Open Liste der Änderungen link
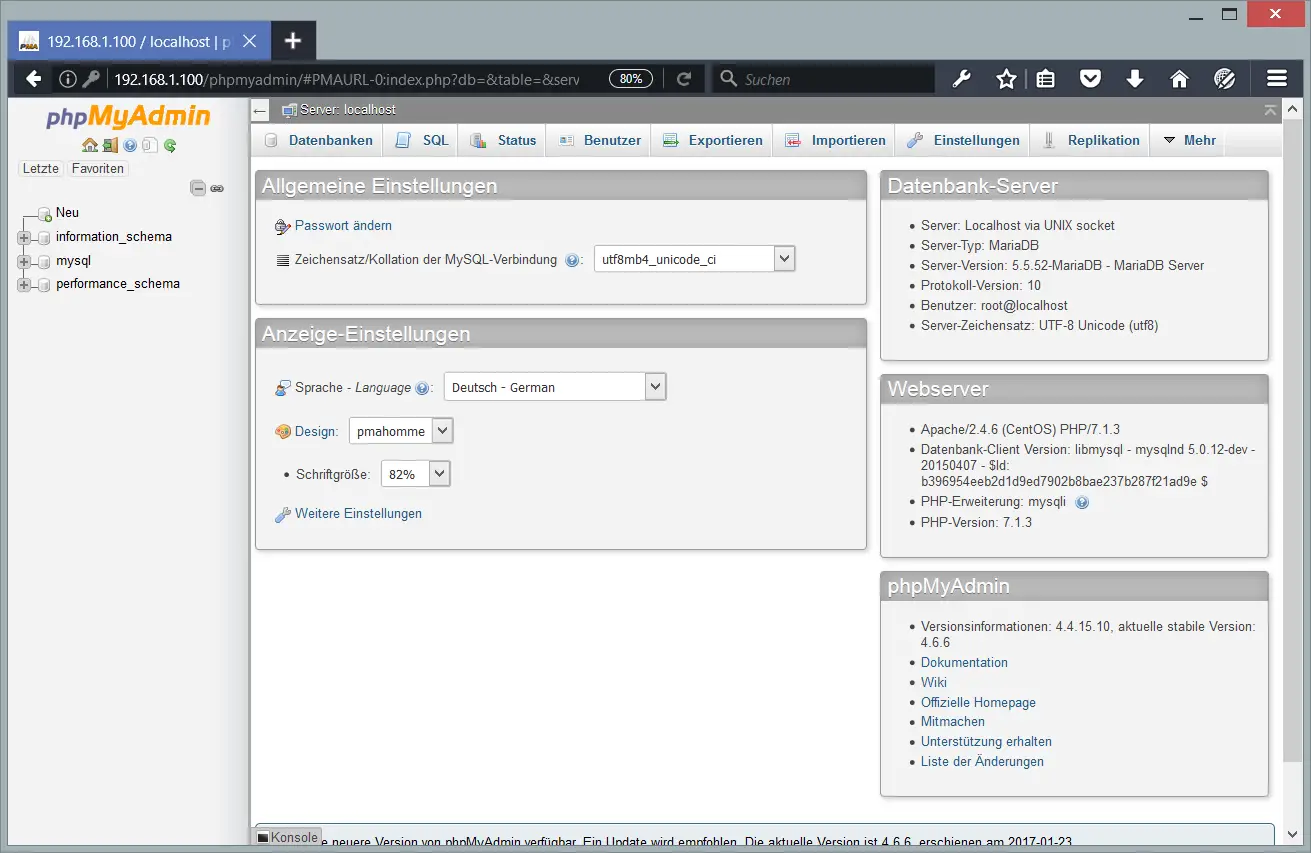Screen dimensions: 1311x853 [982, 762]
